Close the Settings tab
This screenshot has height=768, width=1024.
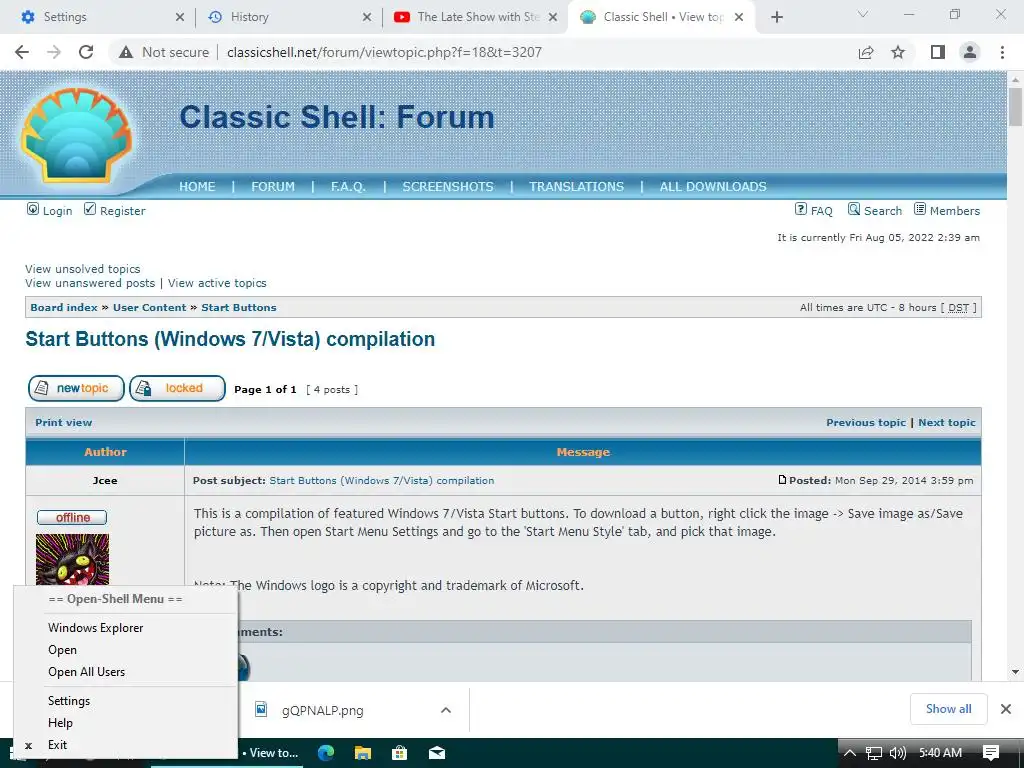[x=180, y=17]
